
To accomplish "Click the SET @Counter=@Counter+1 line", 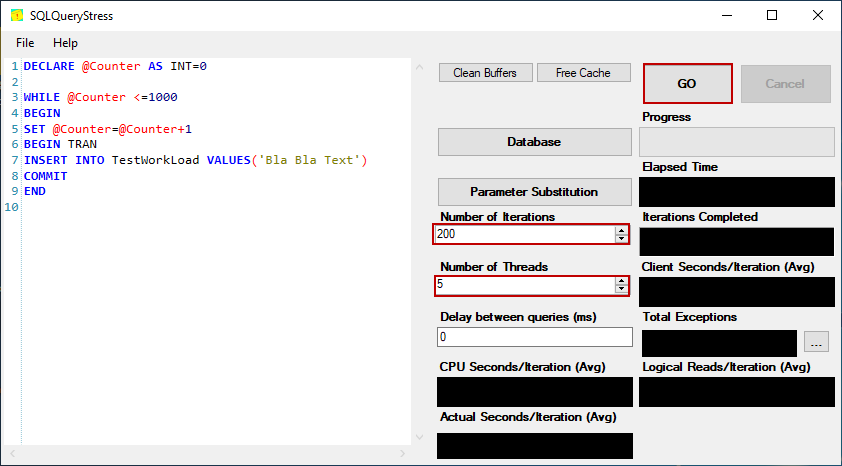I will click(108, 129).
